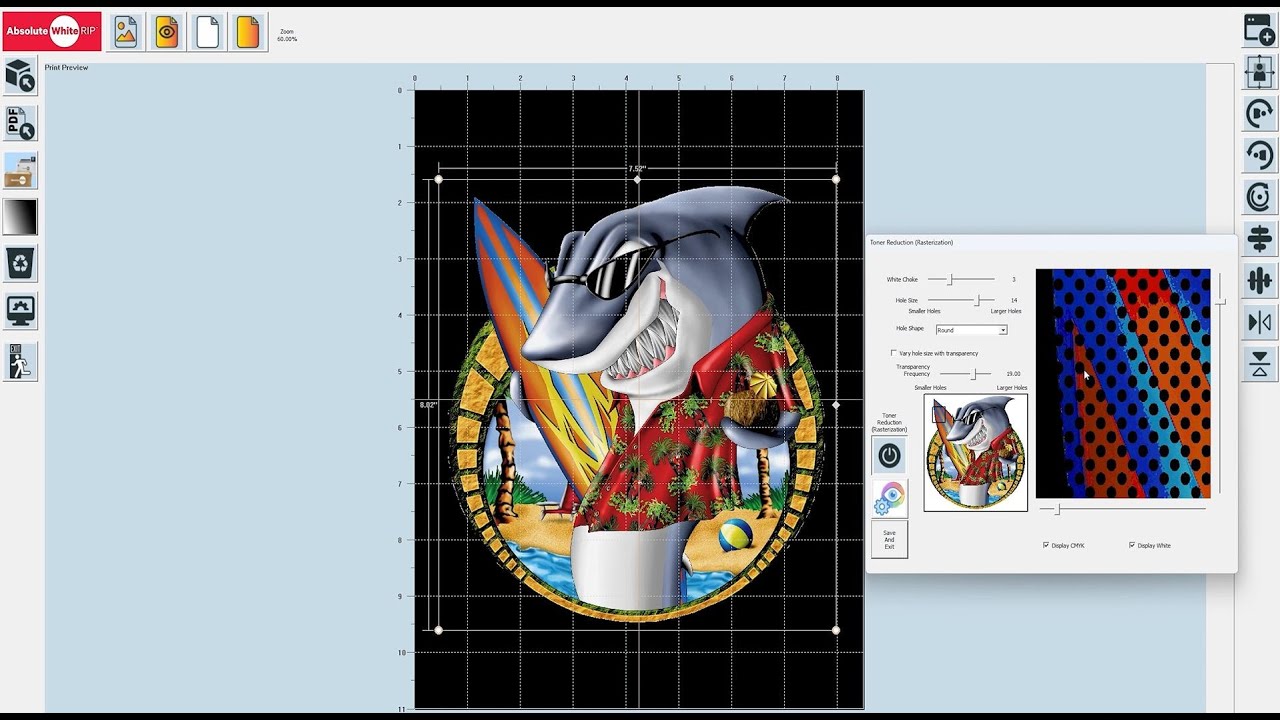Click the zoomed raster dot preview image

[x=1123, y=383]
